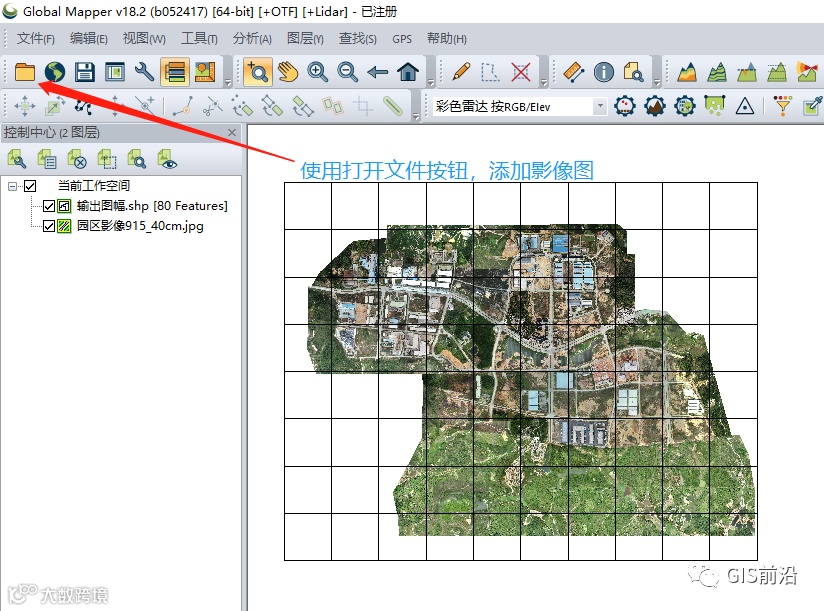This screenshot has height=611, width=824.
Task: Open the online data globe icon
Action: click(55, 72)
